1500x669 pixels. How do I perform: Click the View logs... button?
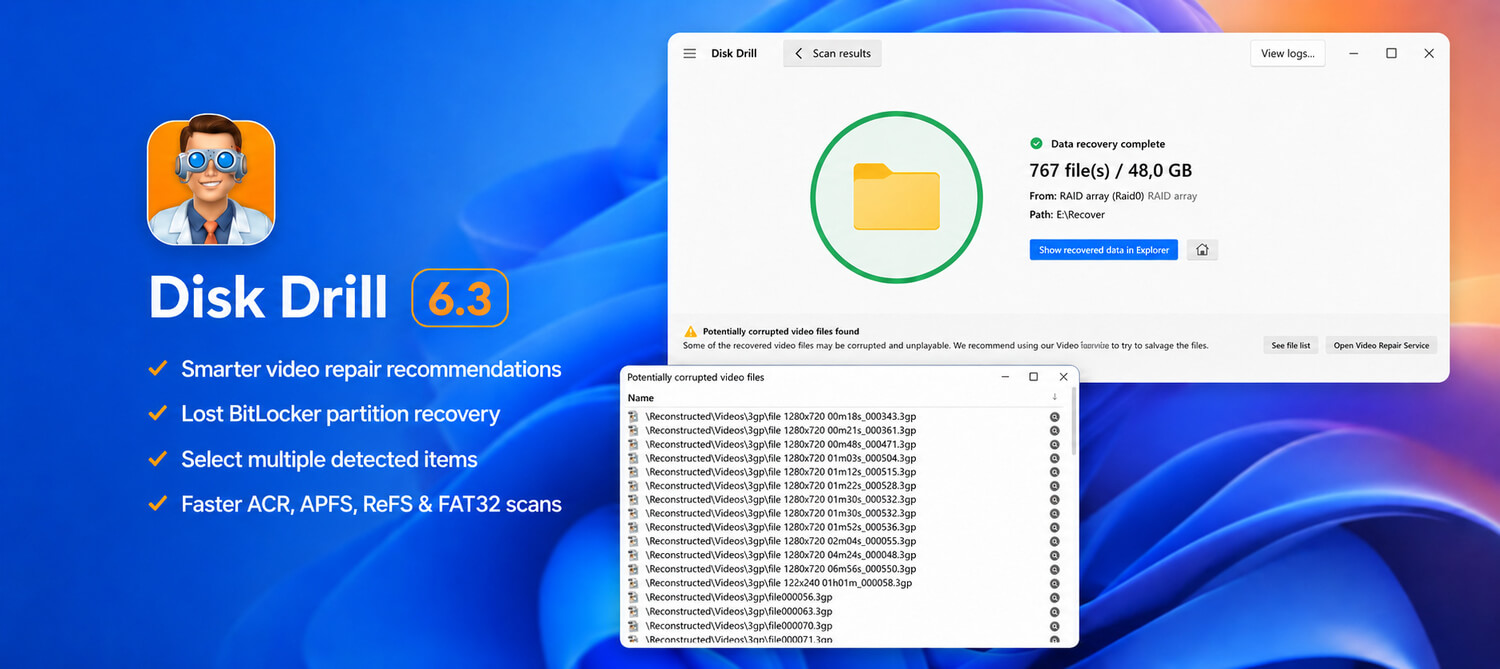point(1287,54)
